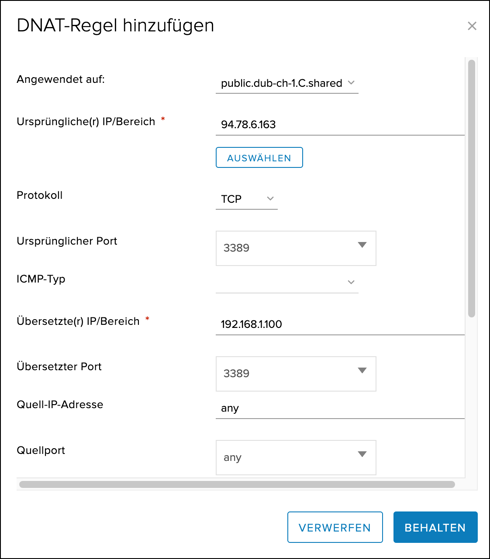Click the chevron icon beside TCP
490x559 pixels.
tap(270, 199)
